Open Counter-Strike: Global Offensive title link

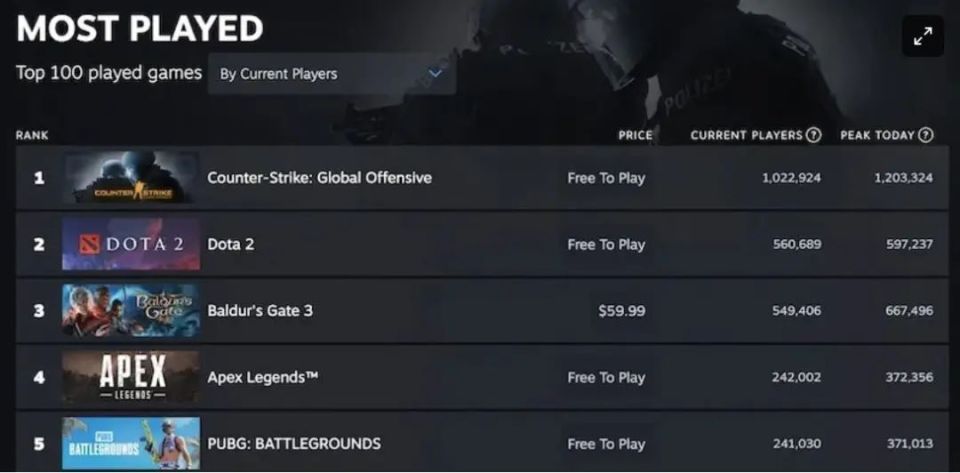click(x=319, y=178)
